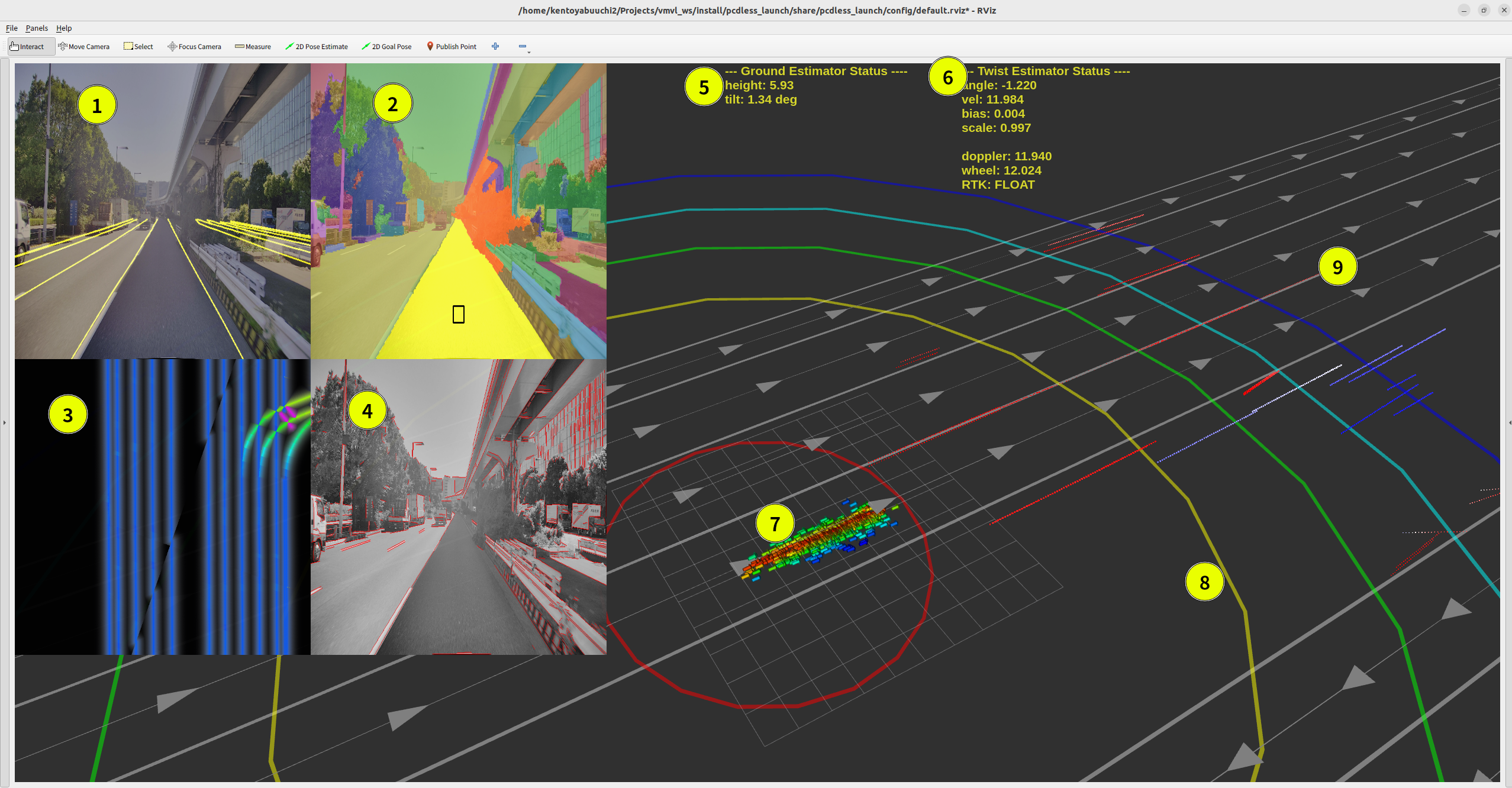The height and width of the screenshot is (788, 1512).
Task: Open the Panels menu
Action: pyautogui.click(x=37, y=28)
